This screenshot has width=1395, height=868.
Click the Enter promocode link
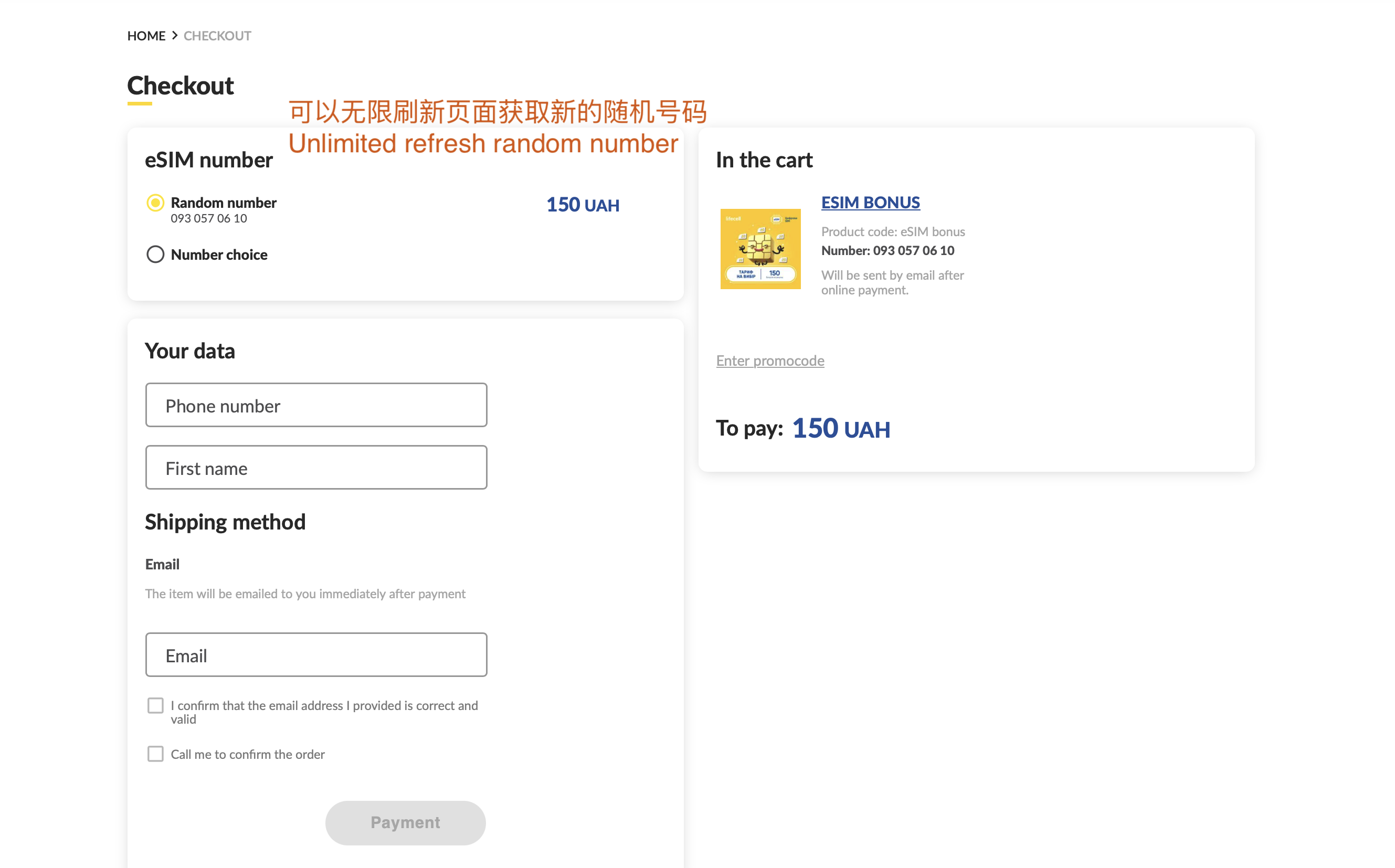click(770, 361)
